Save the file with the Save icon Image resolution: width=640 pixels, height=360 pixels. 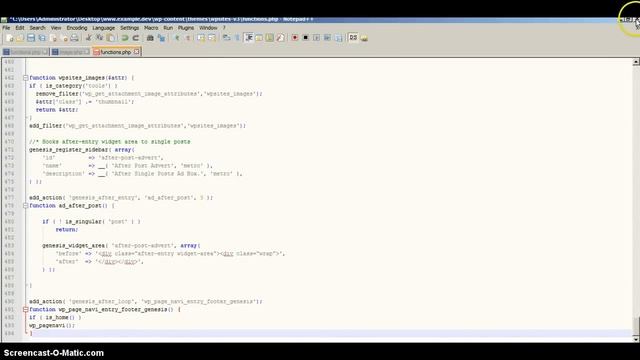pyautogui.click(x=31, y=38)
